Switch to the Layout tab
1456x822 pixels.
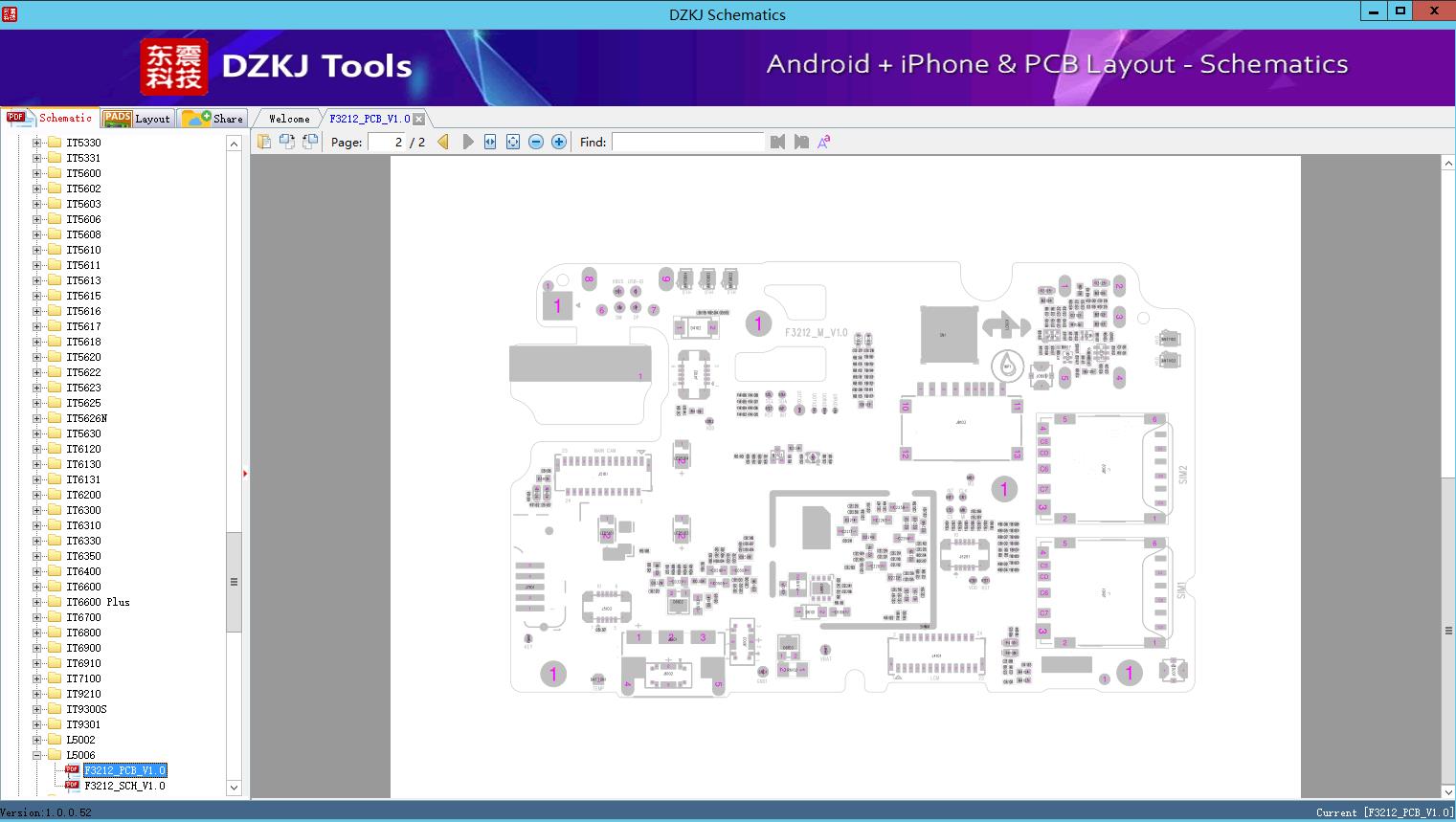(x=137, y=119)
